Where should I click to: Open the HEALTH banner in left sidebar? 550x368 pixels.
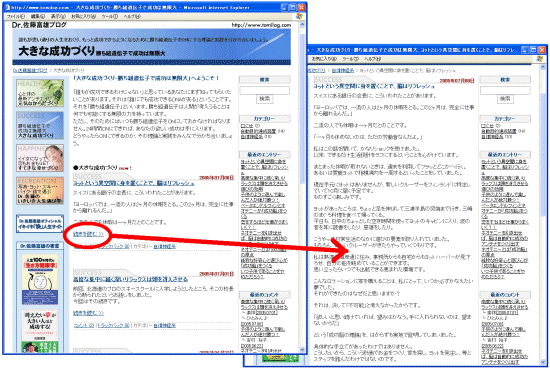[x=40, y=93]
